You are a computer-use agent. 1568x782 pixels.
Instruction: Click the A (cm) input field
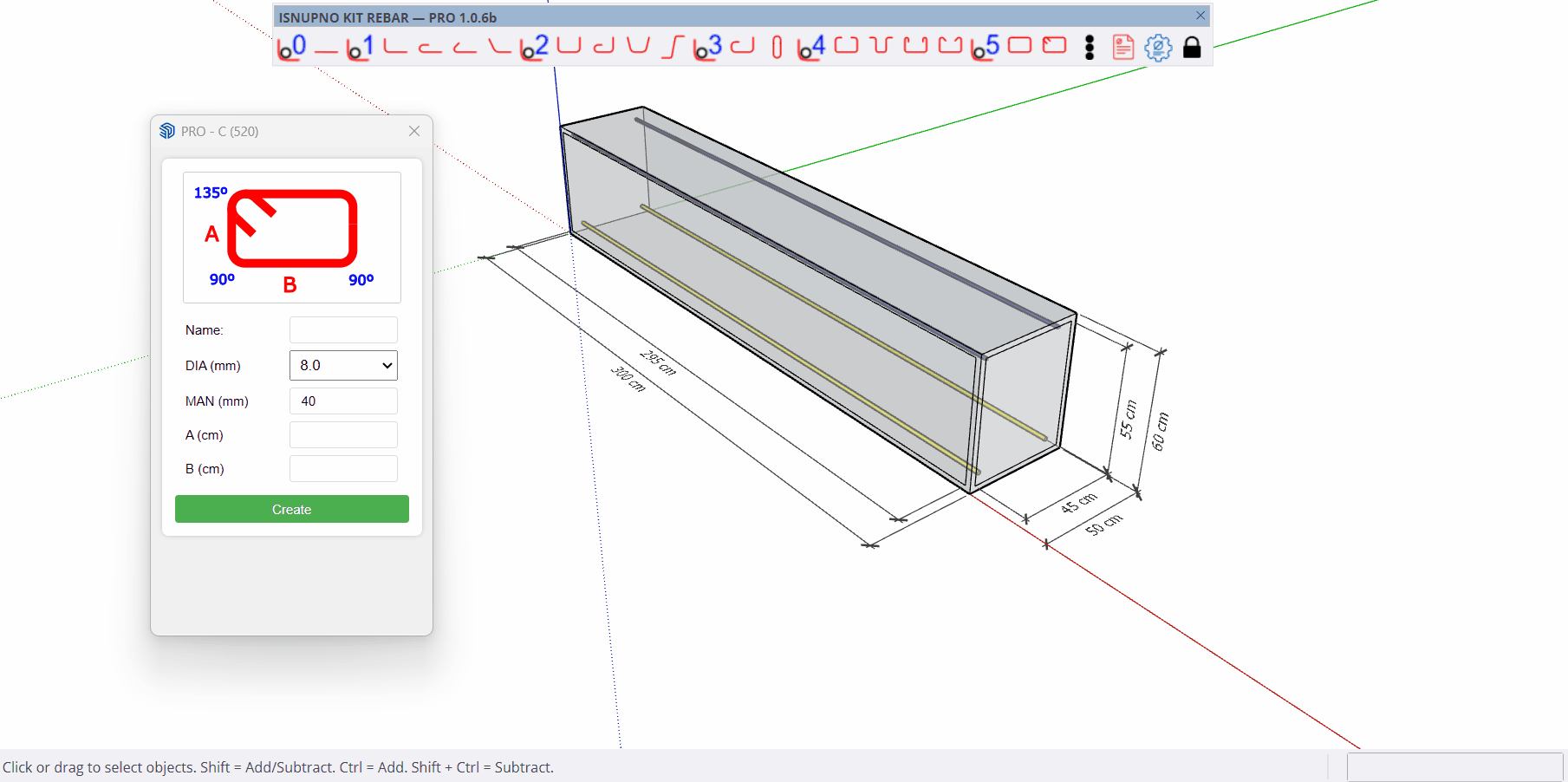343,435
